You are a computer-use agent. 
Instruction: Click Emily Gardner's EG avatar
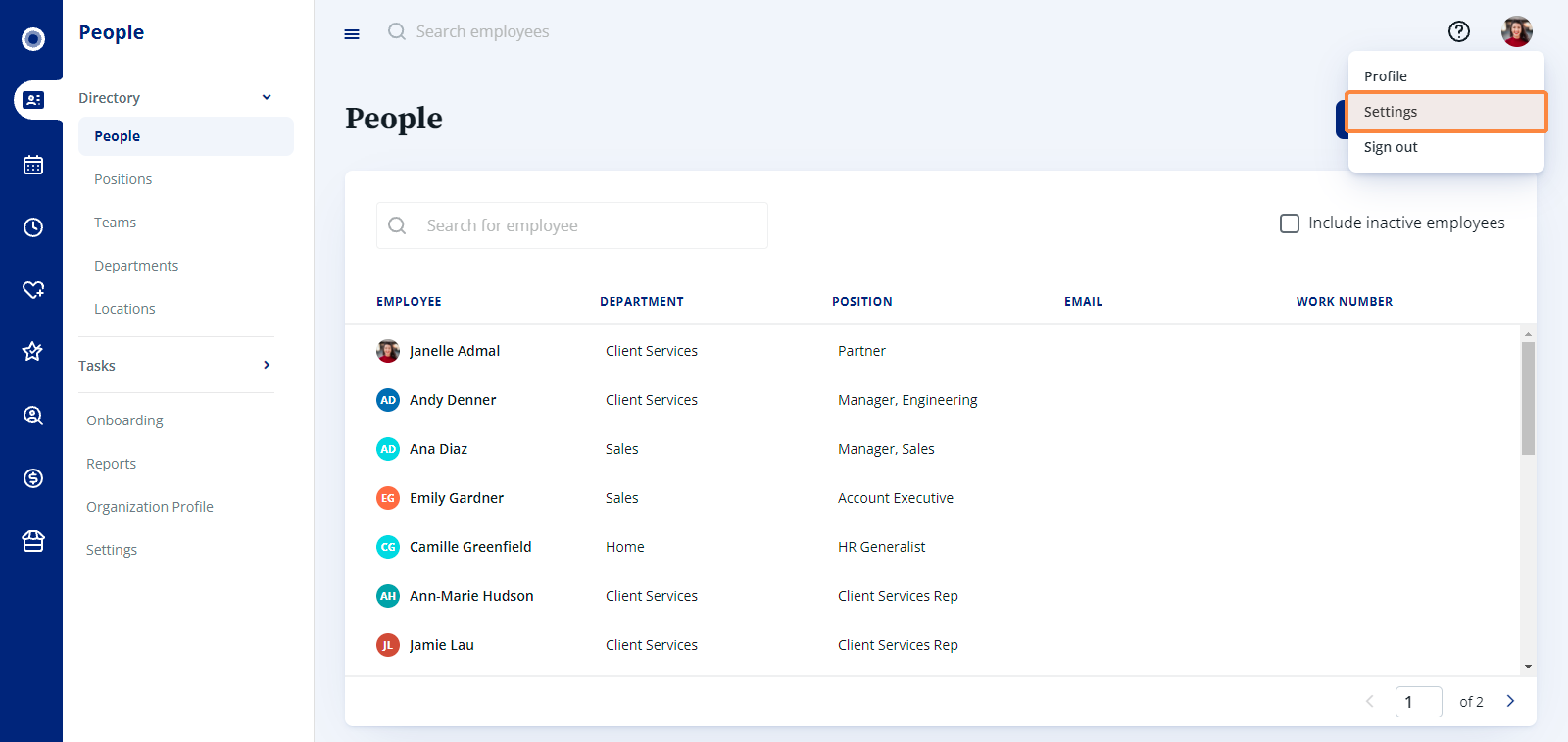tap(388, 498)
